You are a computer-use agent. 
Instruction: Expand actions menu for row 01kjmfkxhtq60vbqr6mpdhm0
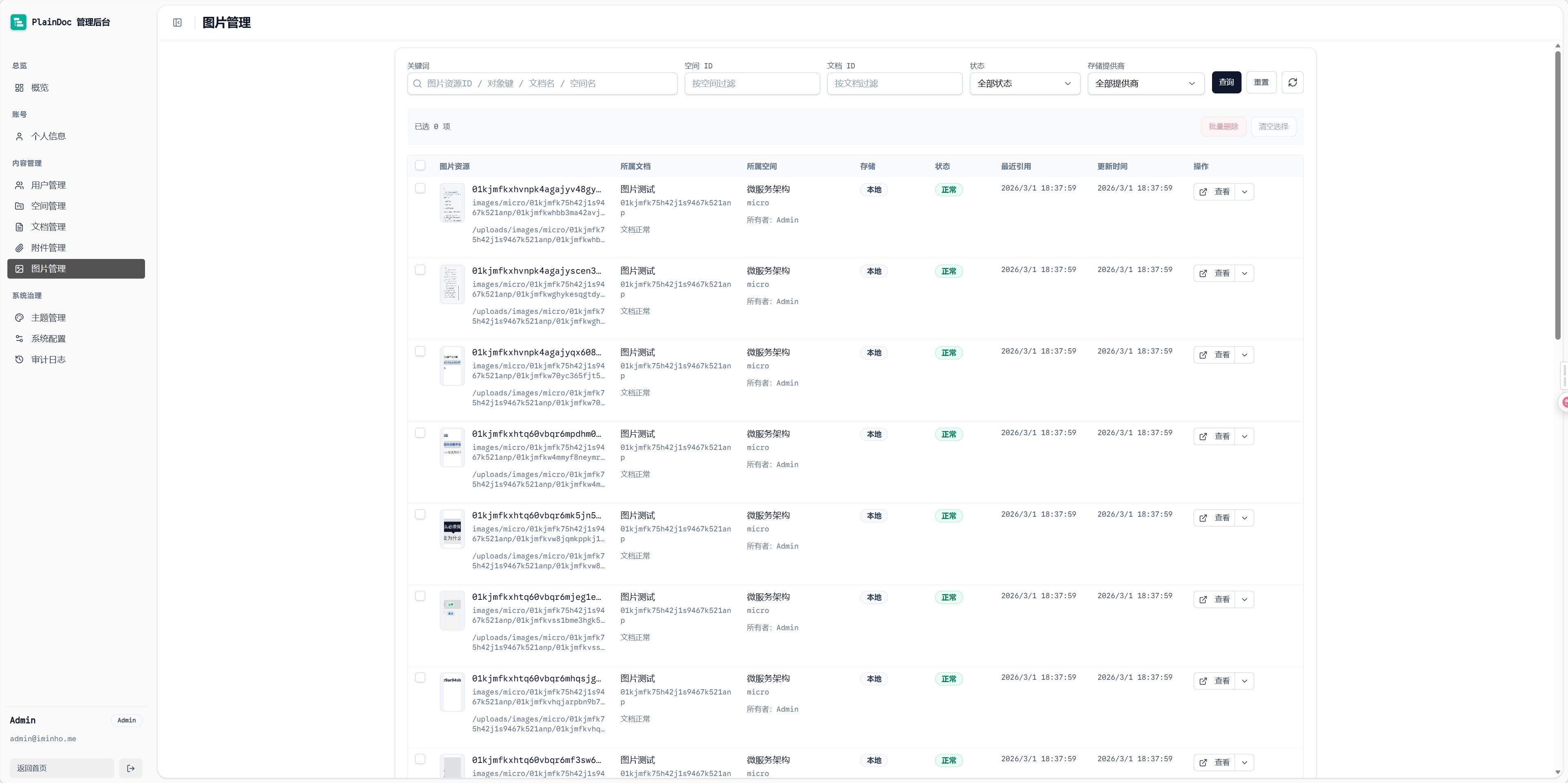1244,436
